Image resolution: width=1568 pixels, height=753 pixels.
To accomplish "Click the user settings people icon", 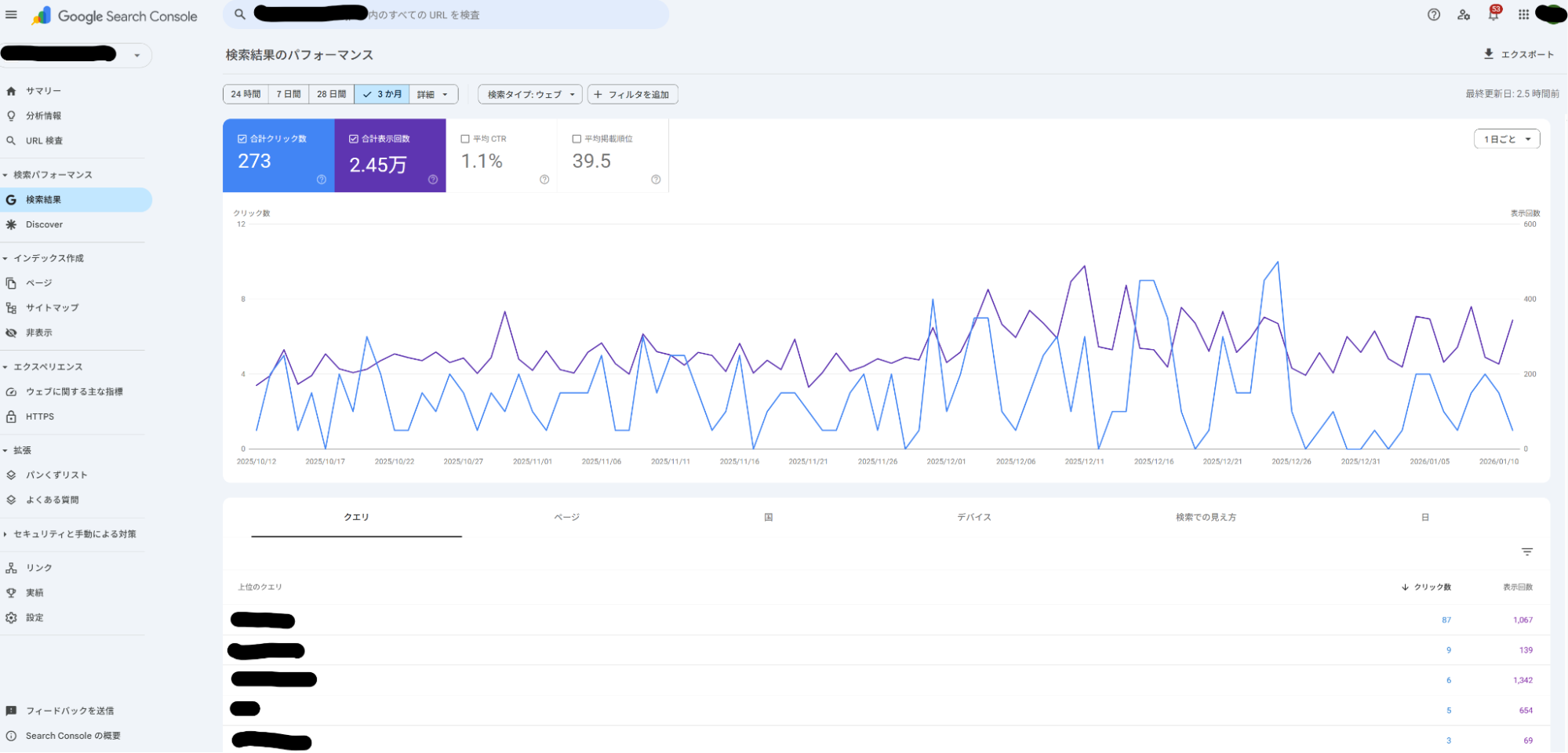I will [x=1463, y=15].
